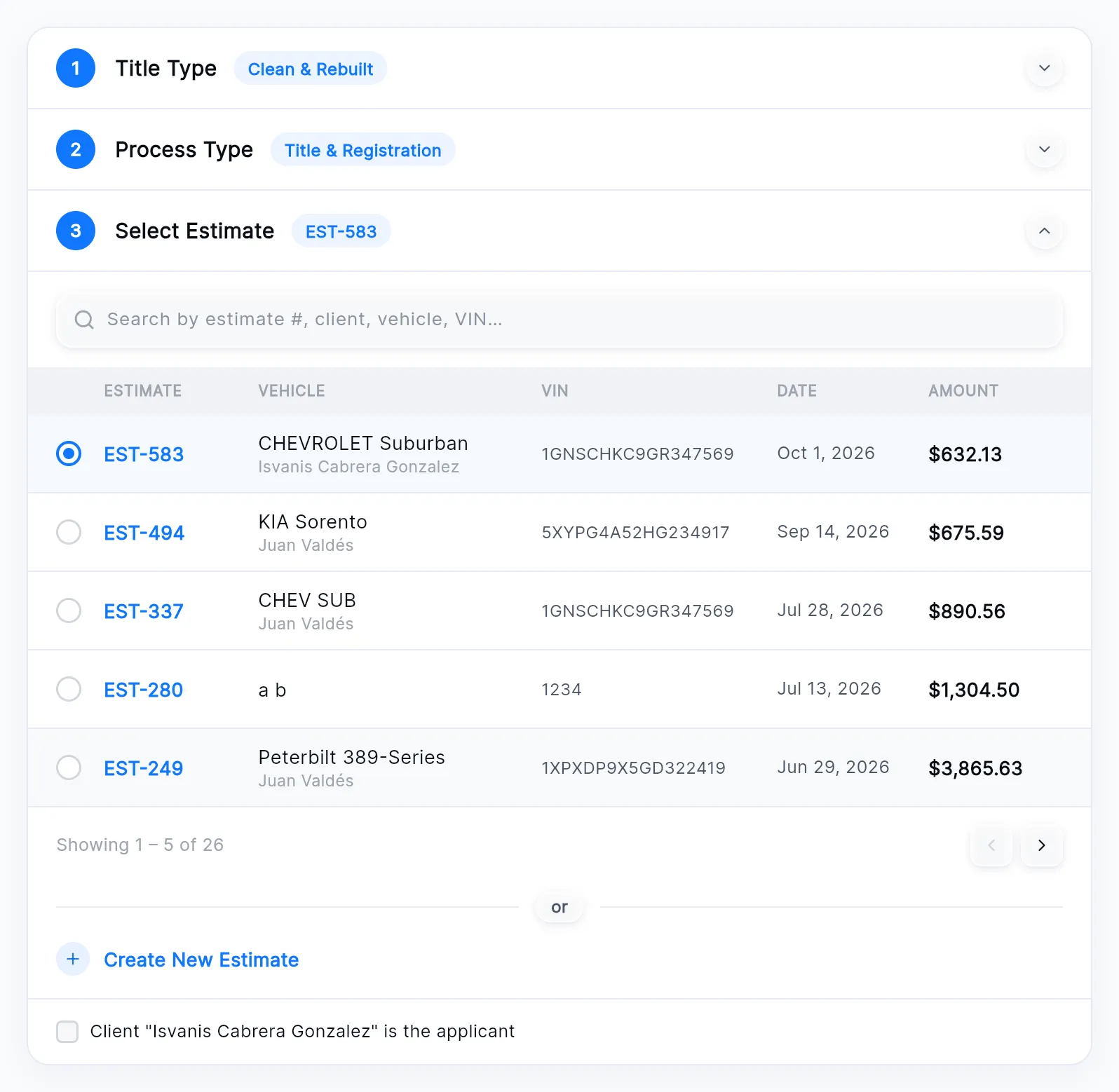Click the AMOUNT column header
This screenshot has height=1092, width=1119.
963,390
